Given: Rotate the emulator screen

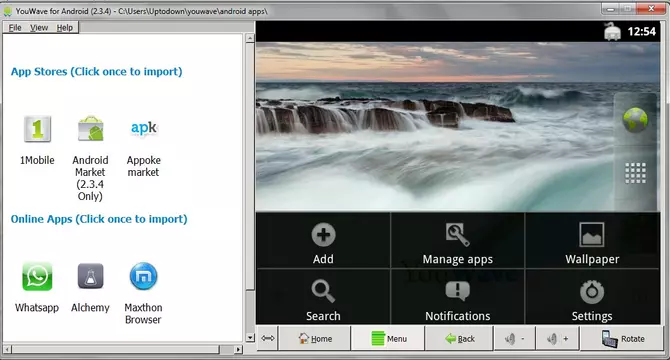Looking at the screenshot, I should point(623,339).
